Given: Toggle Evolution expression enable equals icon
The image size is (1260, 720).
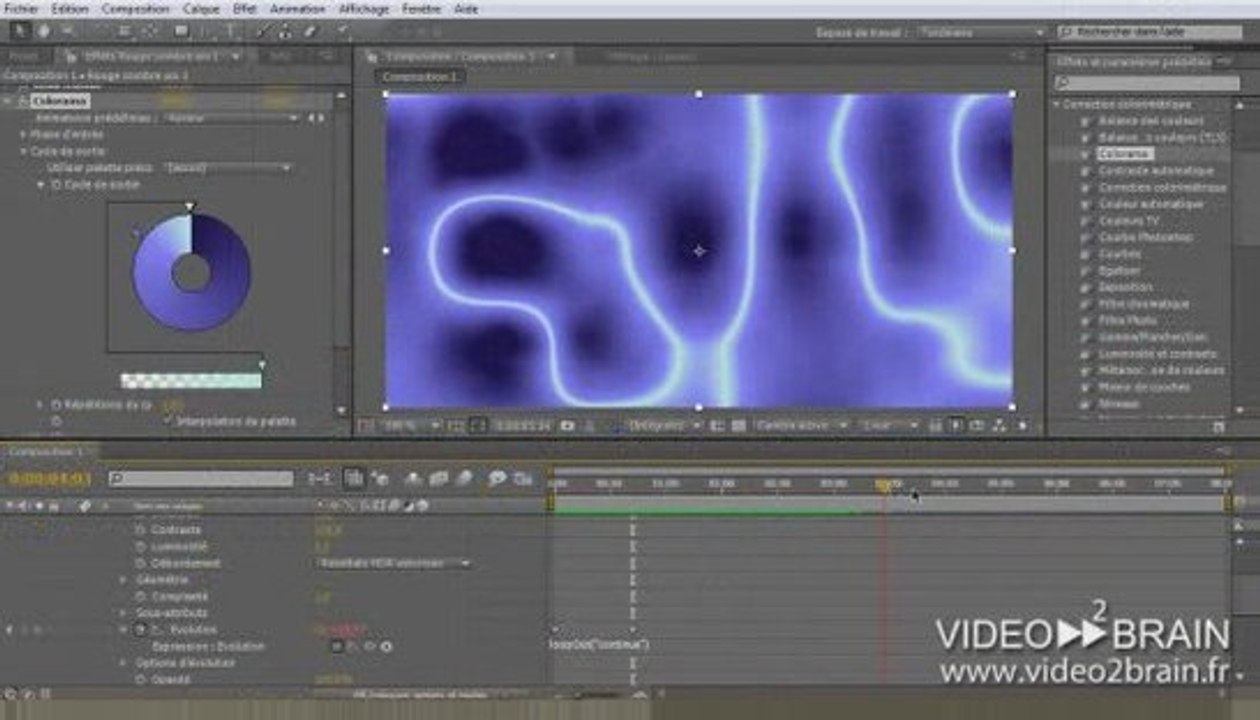Looking at the screenshot, I should pyautogui.click(x=338, y=647).
